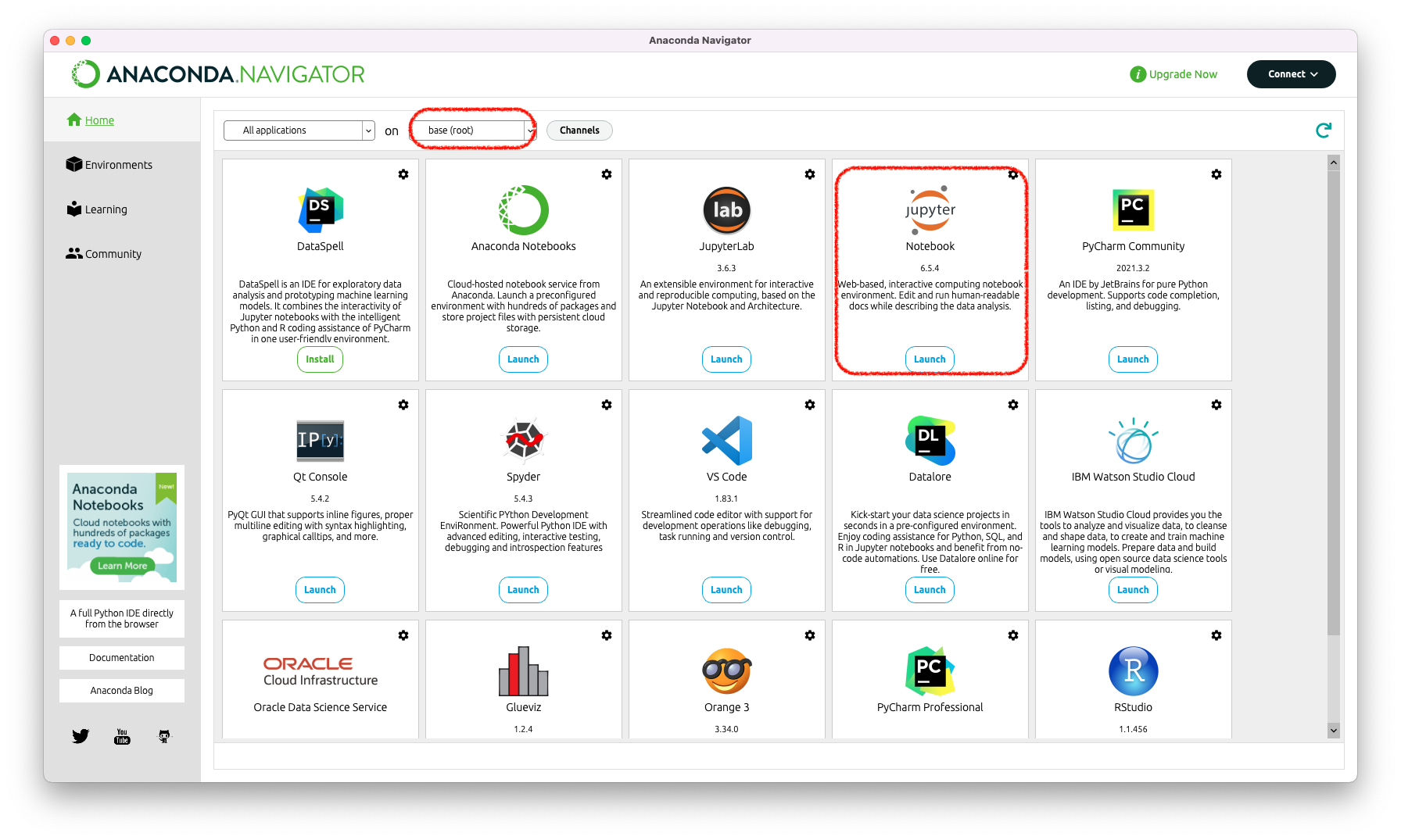Launch JupyterLab
The image size is (1401, 840).
tap(727, 359)
